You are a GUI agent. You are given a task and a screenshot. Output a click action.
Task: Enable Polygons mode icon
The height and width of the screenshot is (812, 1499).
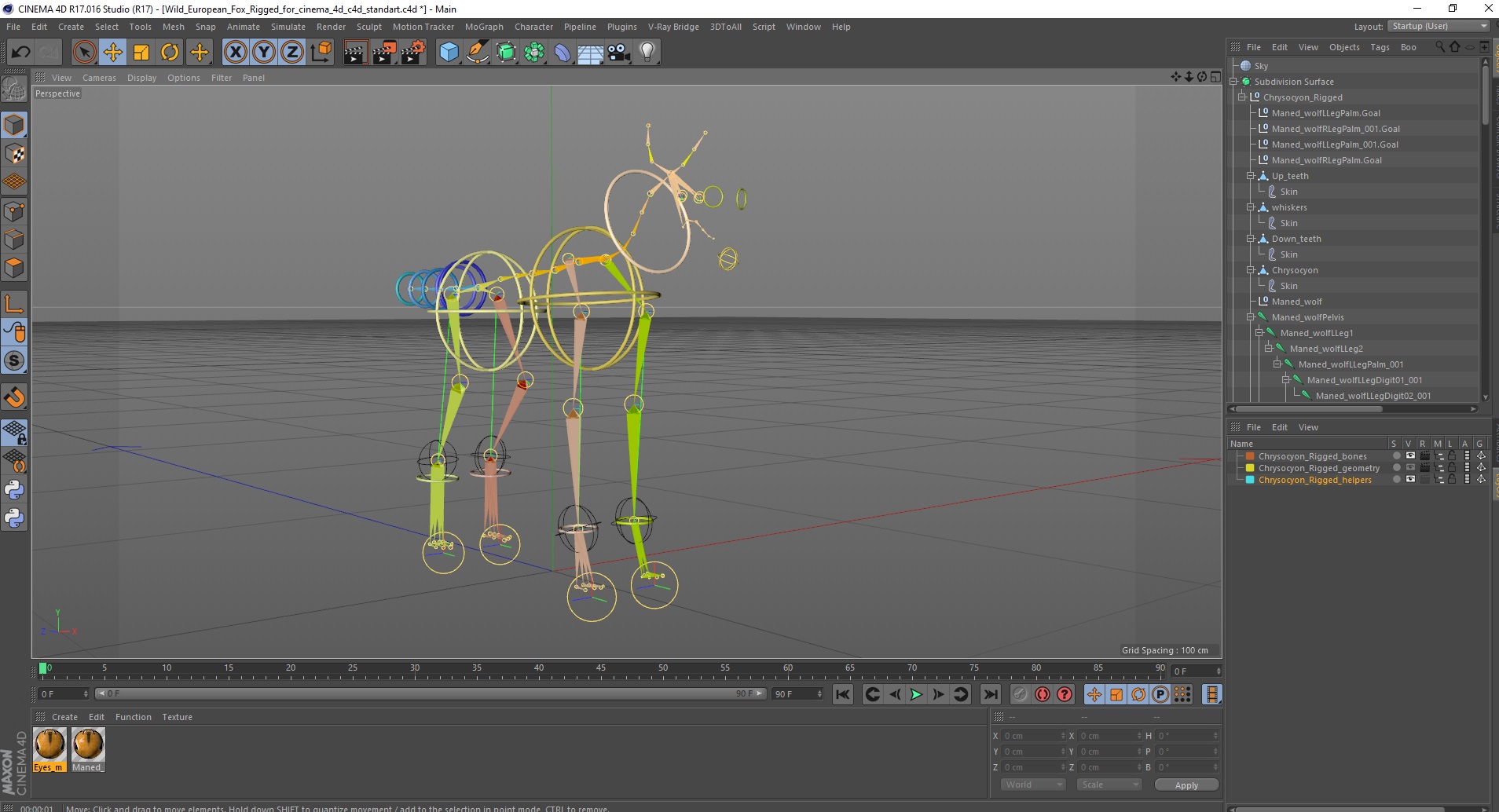(x=14, y=268)
